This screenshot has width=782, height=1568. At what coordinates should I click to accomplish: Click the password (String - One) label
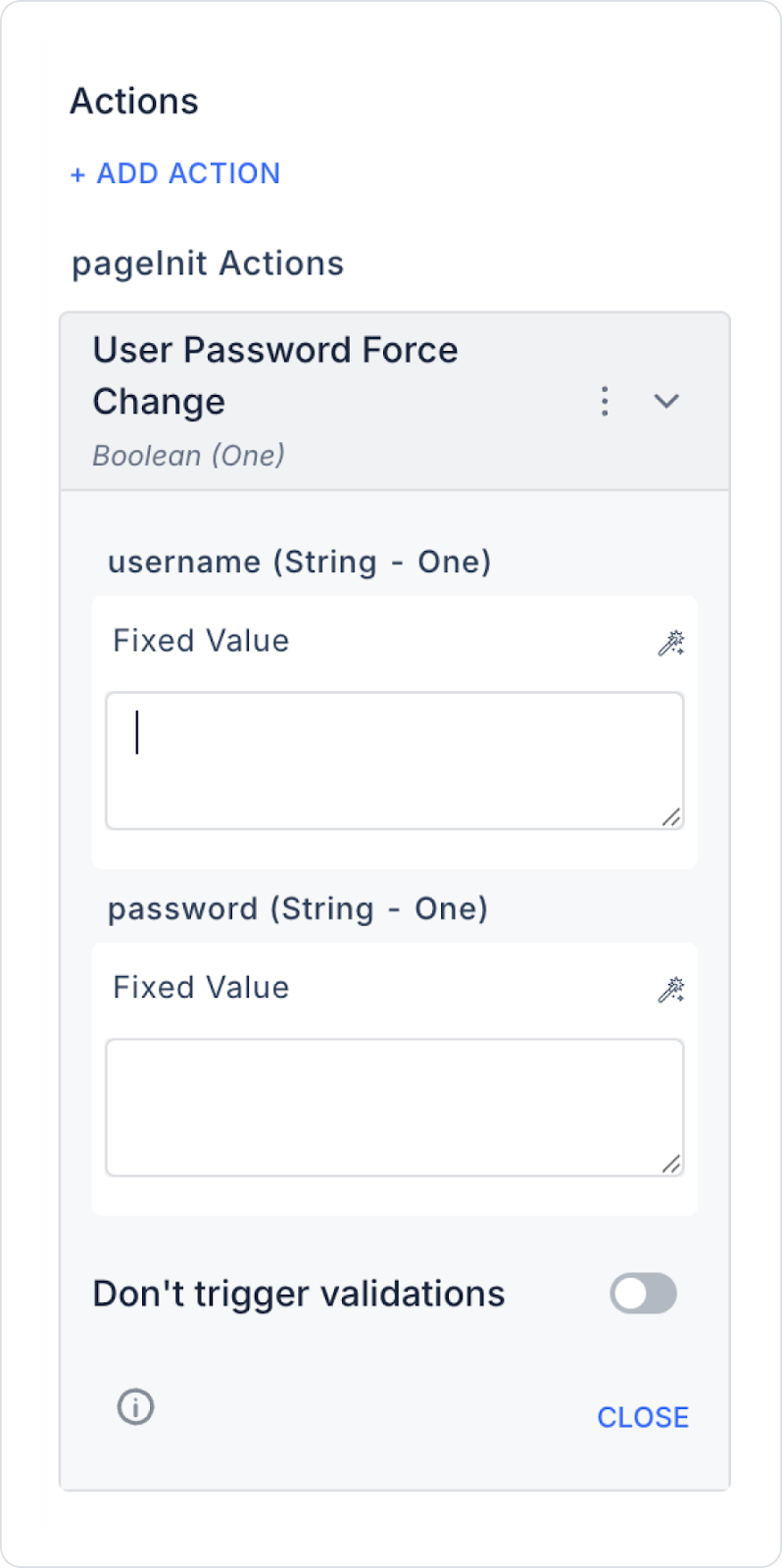pos(298,909)
